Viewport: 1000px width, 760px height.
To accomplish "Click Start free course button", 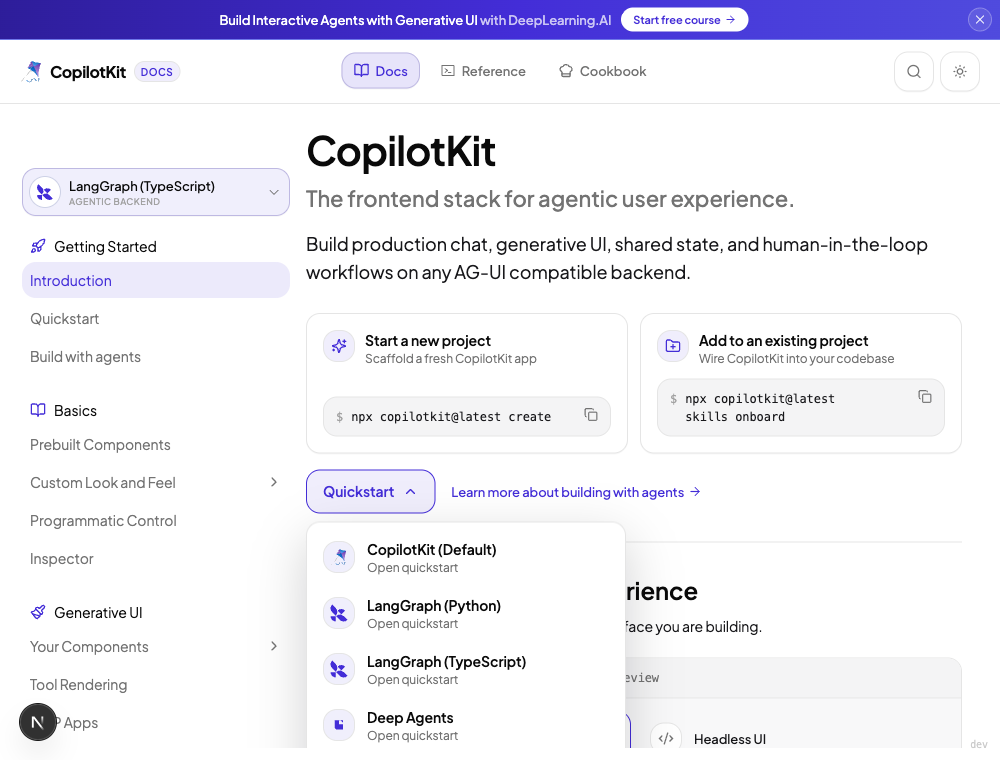I will coord(684,20).
